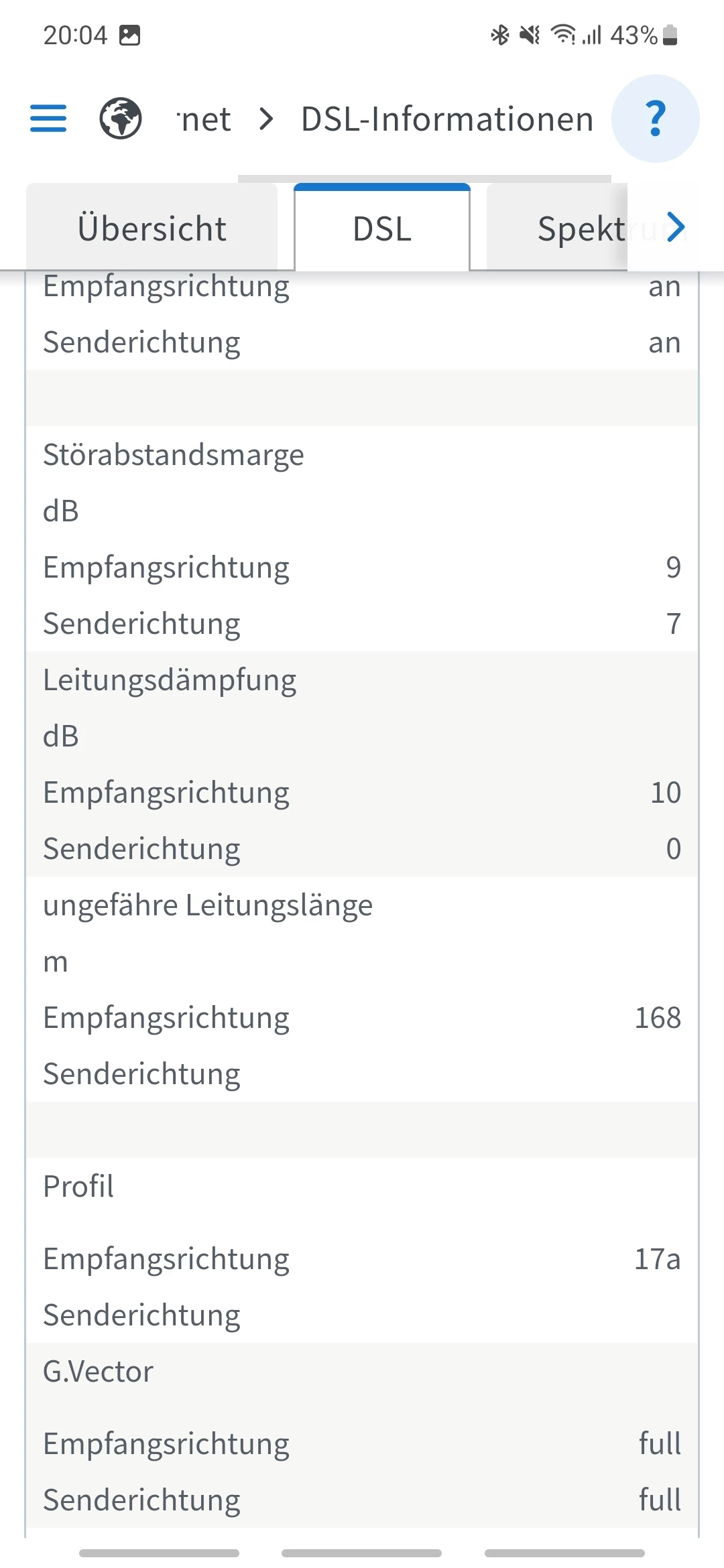The image size is (724, 1568).
Task: Tap the Profil 17a value
Action: coord(657,1259)
